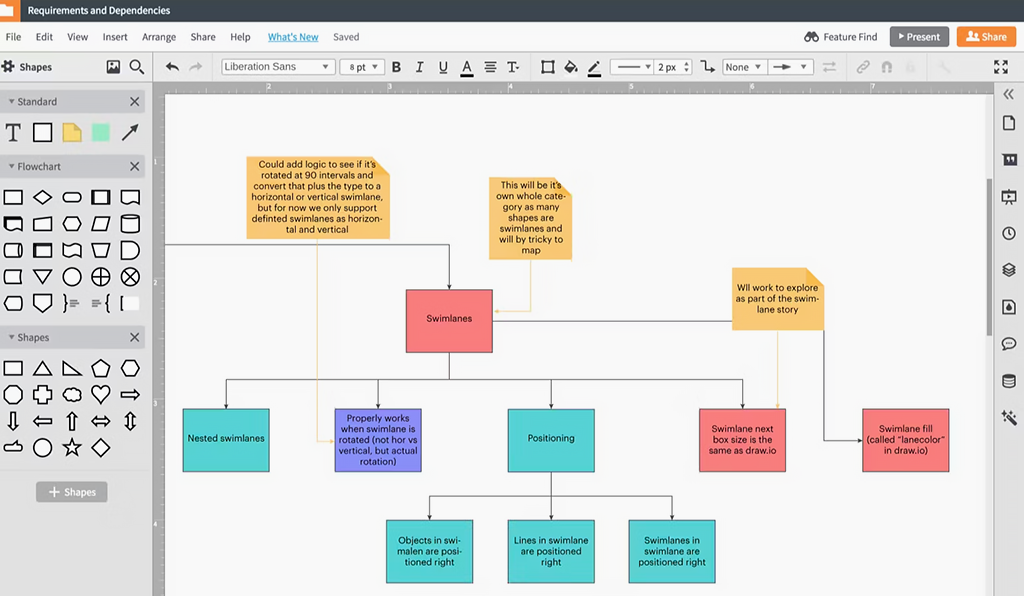Open the 8 pt font size dropdown
Screen dimensions: 1024x596
pos(361,67)
